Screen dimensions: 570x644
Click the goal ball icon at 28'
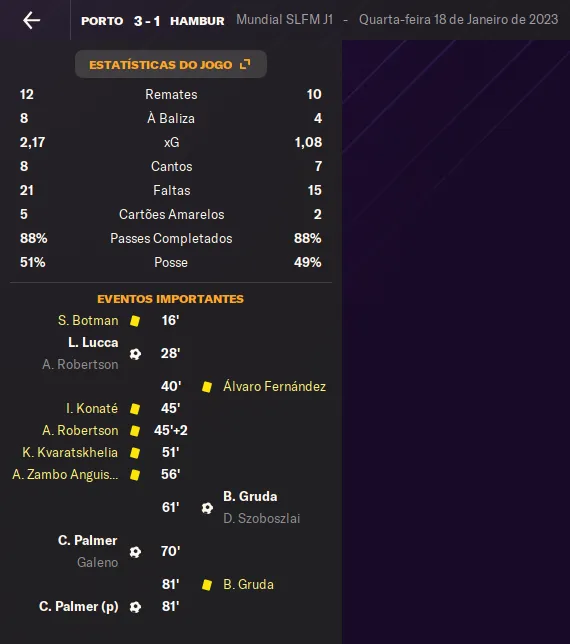tap(135, 354)
